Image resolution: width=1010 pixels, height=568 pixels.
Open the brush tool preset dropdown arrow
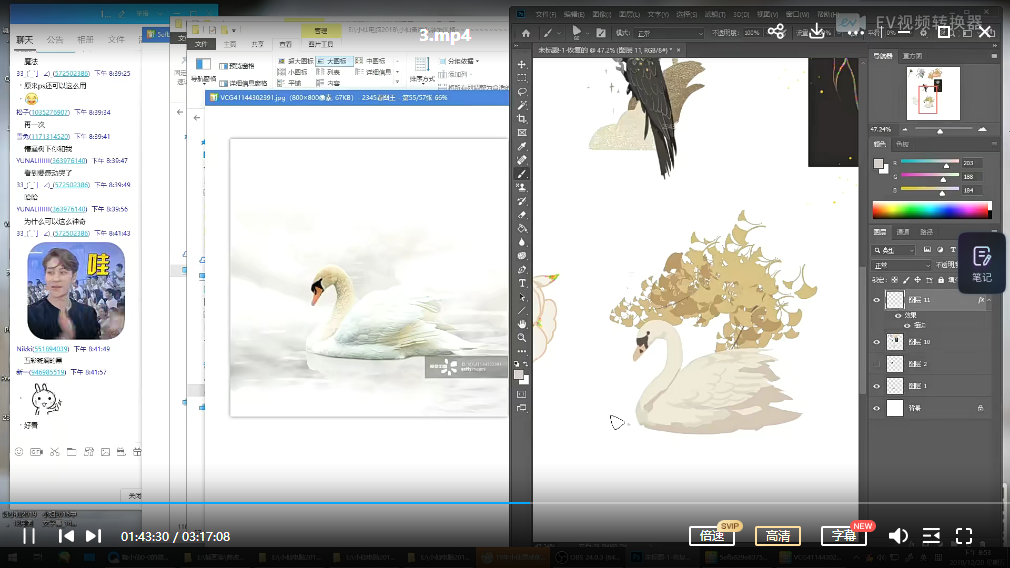point(559,33)
